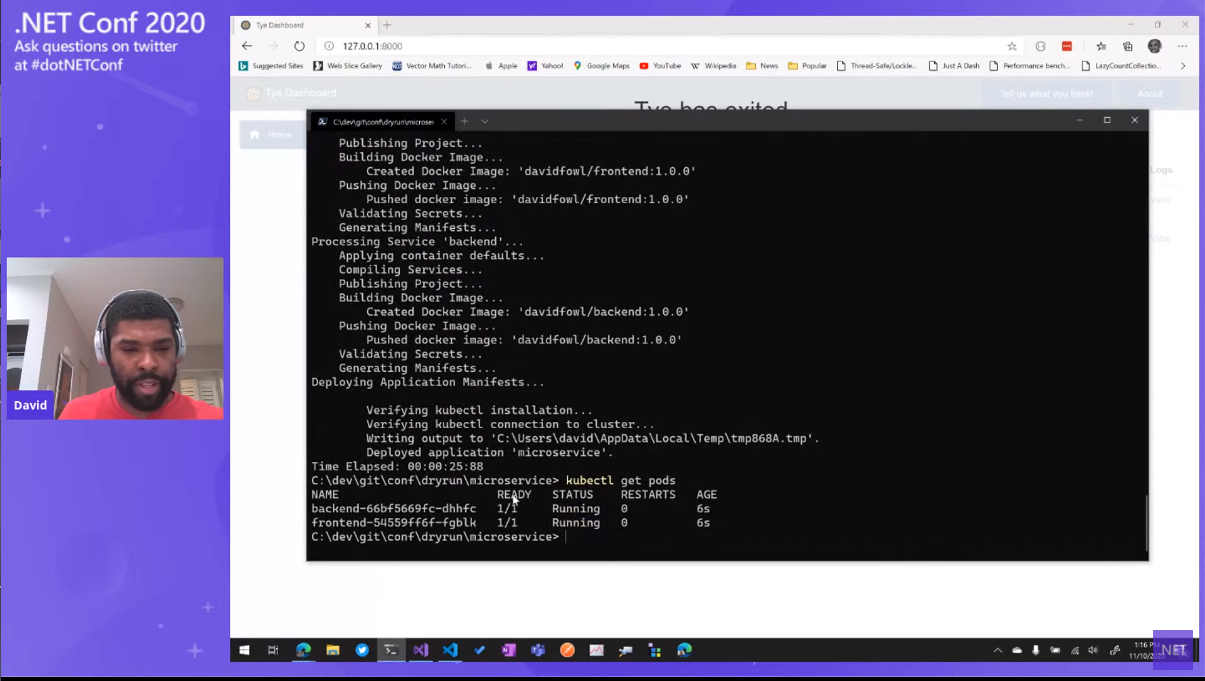1205x681 pixels.
Task: Open the YouTube bookmark
Action: pos(660,66)
